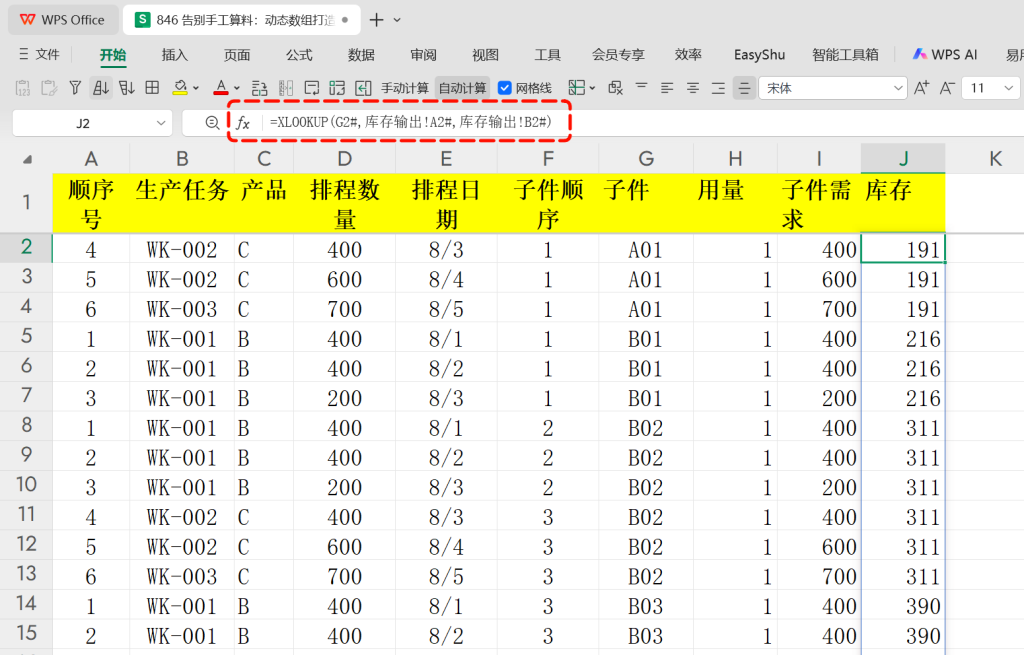The image size is (1024, 655).
Task: Center text horizontally
Action: point(693,88)
